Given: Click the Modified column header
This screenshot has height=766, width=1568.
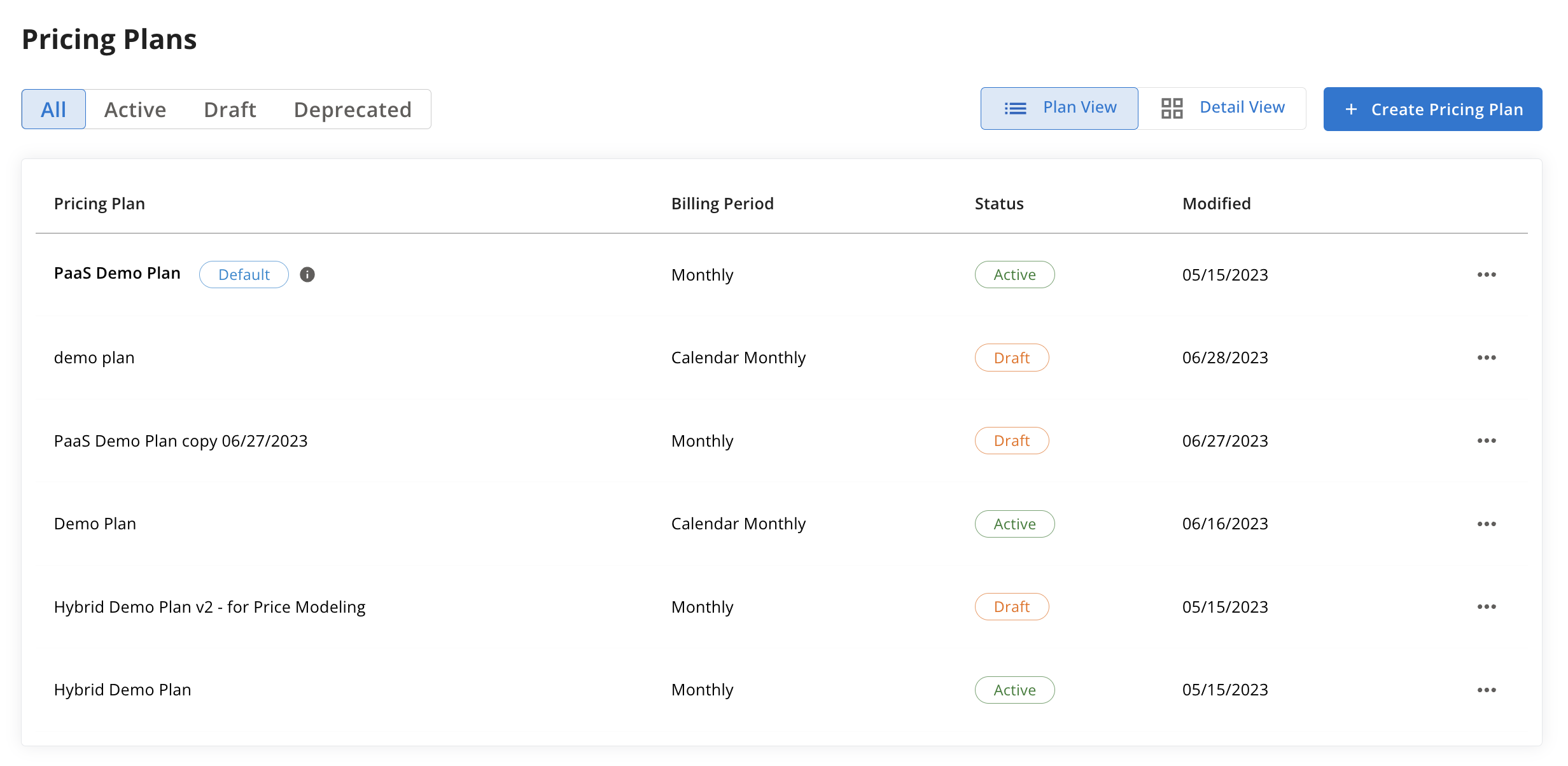Looking at the screenshot, I should pos(1216,204).
